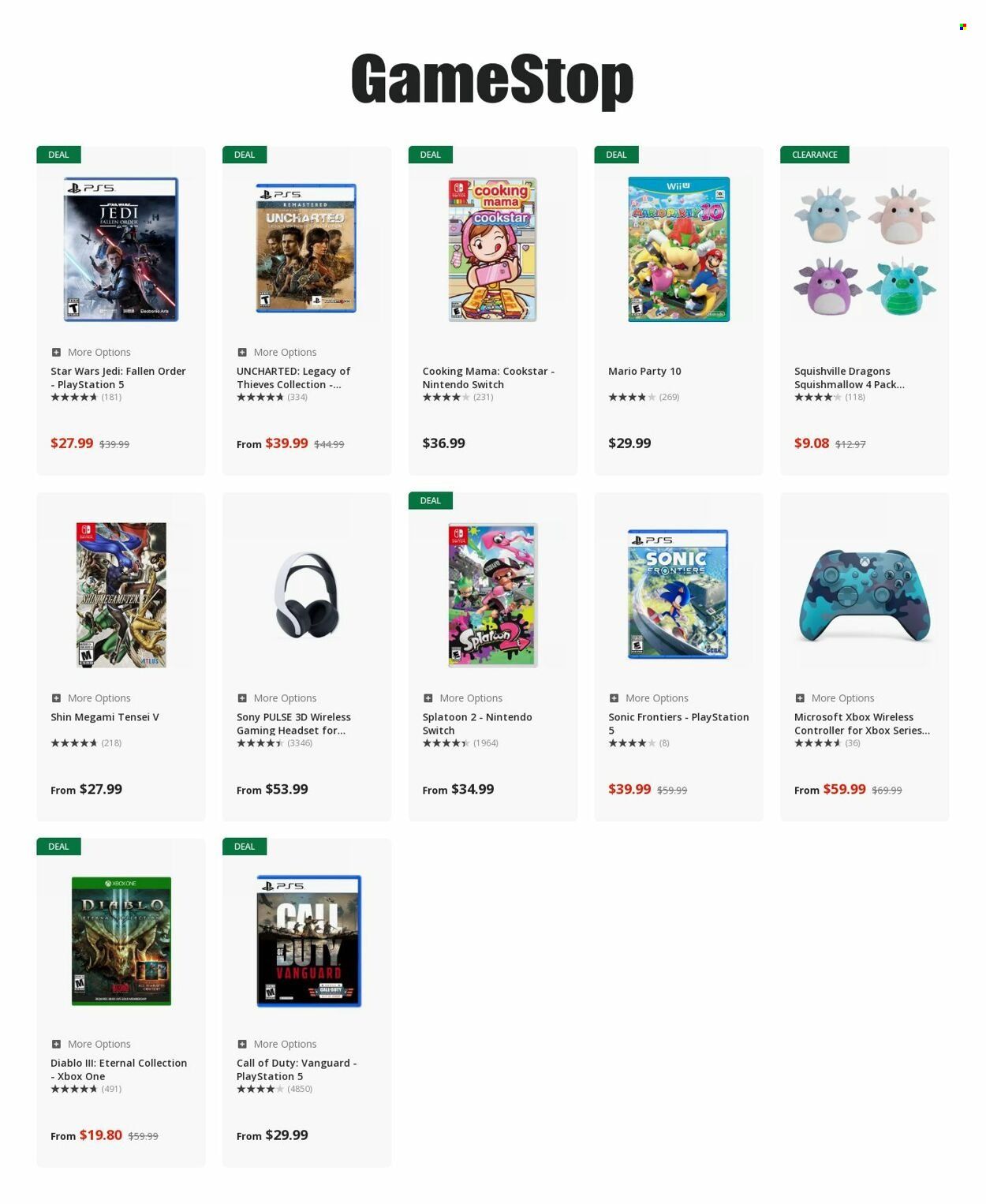Click the plus icon for Sony PULSE 3D headset
Image resolution: width=986 pixels, height=1204 pixels.
[x=242, y=698]
